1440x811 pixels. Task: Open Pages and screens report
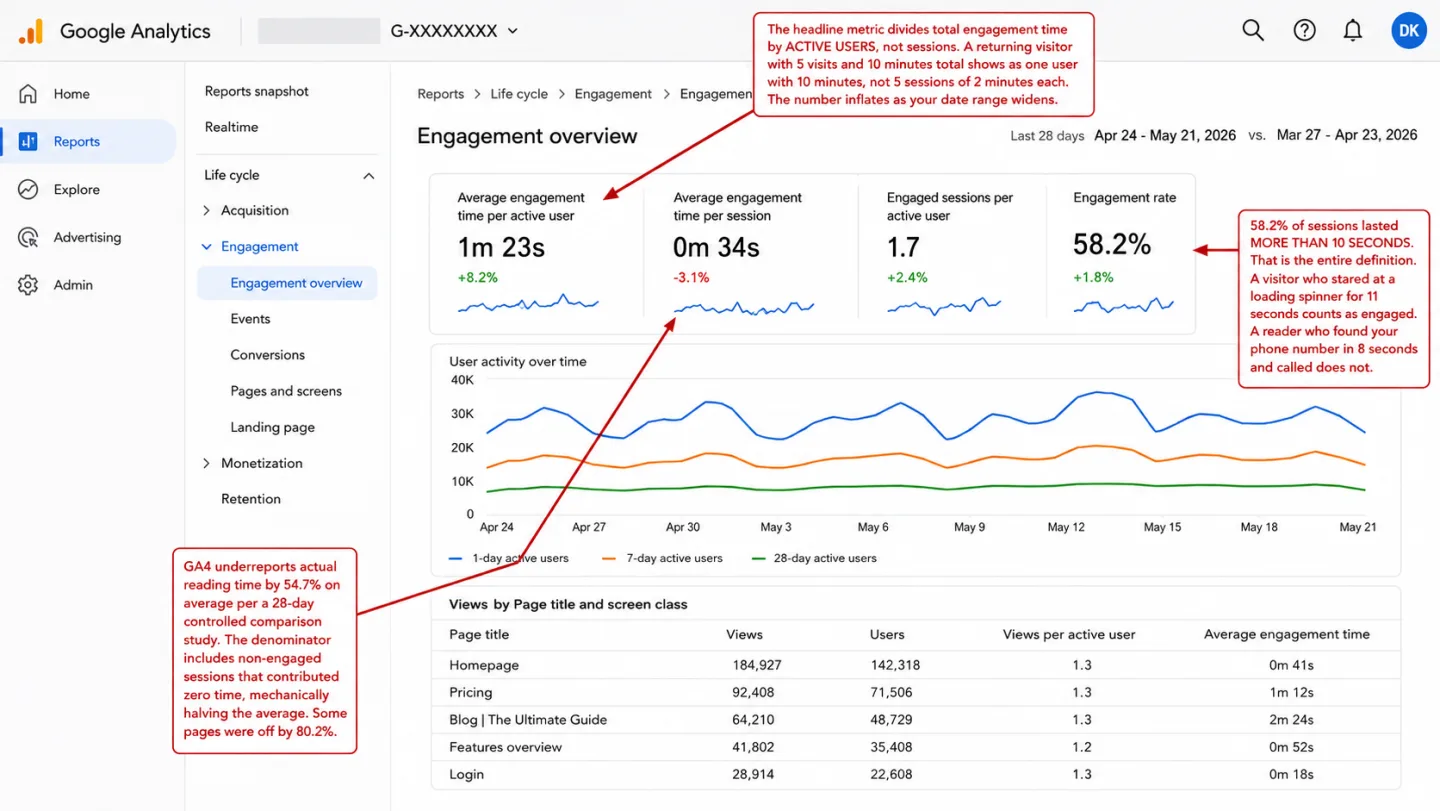point(286,391)
